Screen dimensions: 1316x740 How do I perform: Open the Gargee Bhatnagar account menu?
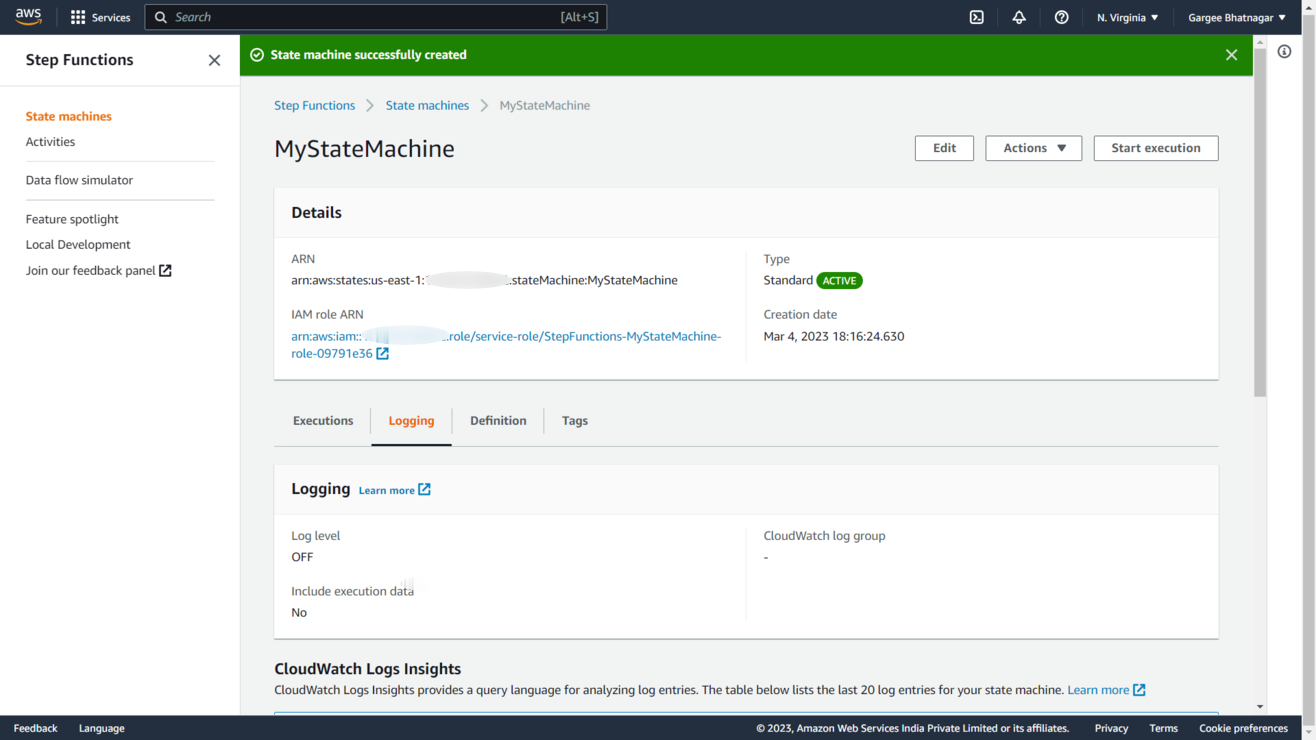1236,17
